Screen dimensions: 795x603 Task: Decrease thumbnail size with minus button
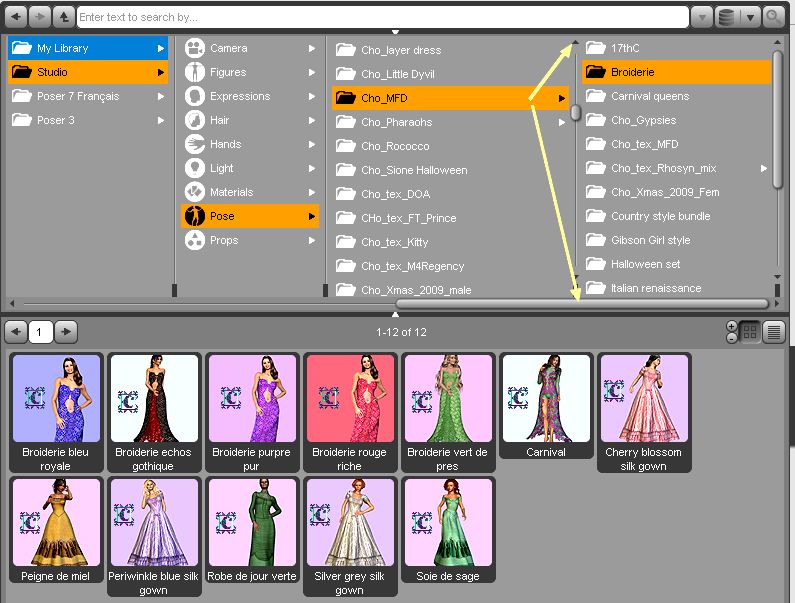point(732,338)
